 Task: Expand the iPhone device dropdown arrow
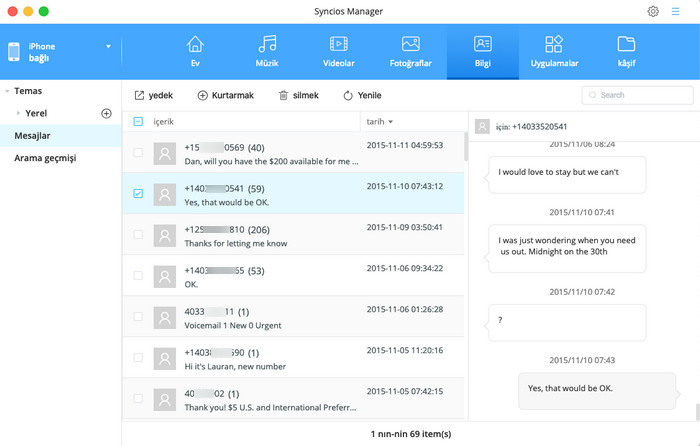pyautogui.click(x=108, y=46)
